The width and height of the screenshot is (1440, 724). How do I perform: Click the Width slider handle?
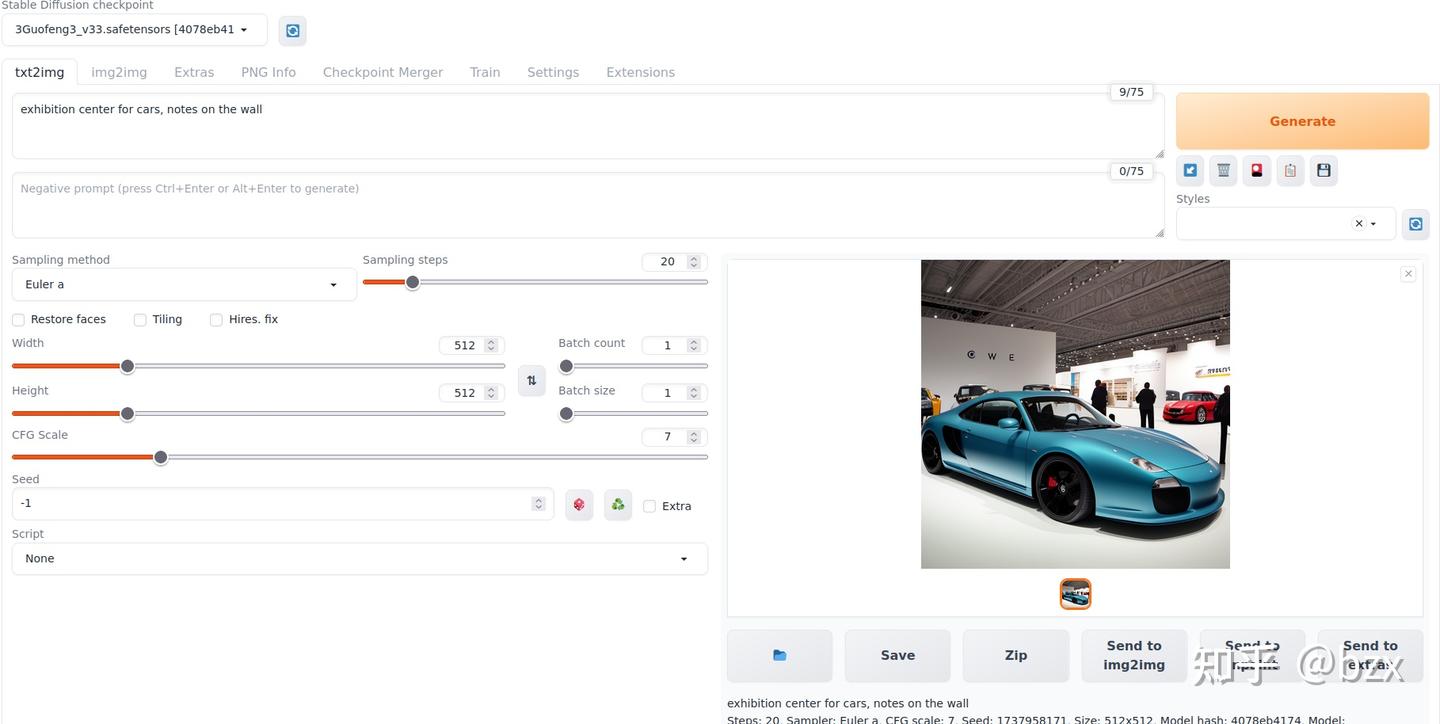tap(127, 366)
